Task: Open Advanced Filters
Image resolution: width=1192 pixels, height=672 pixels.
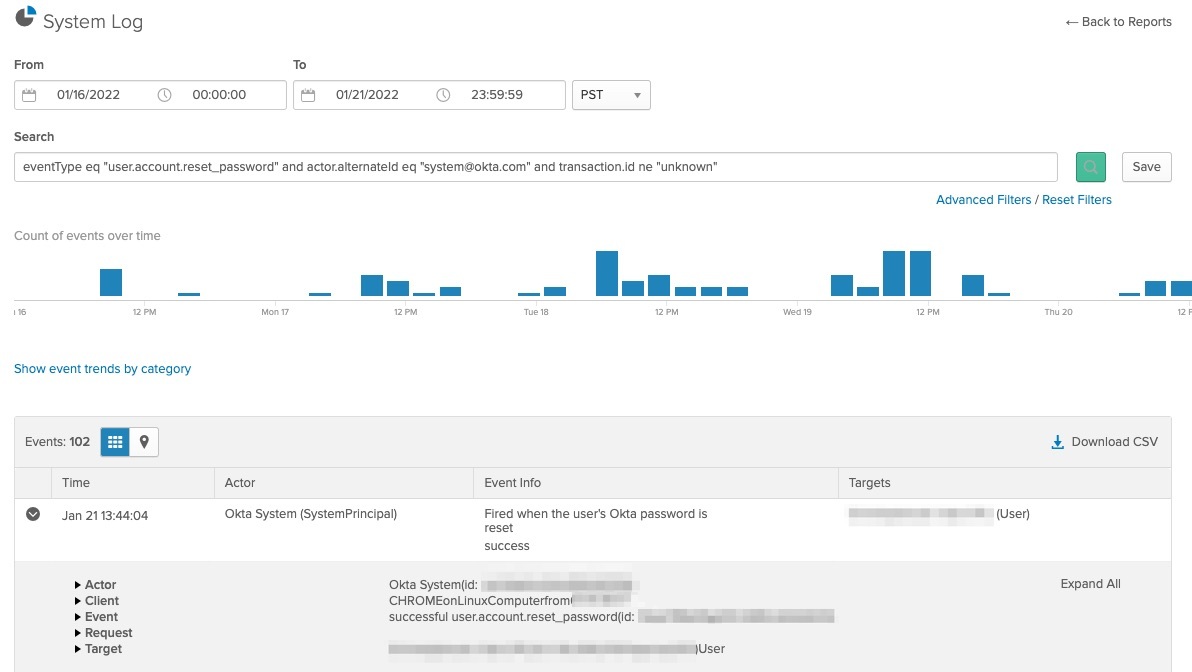Action: 983,199
